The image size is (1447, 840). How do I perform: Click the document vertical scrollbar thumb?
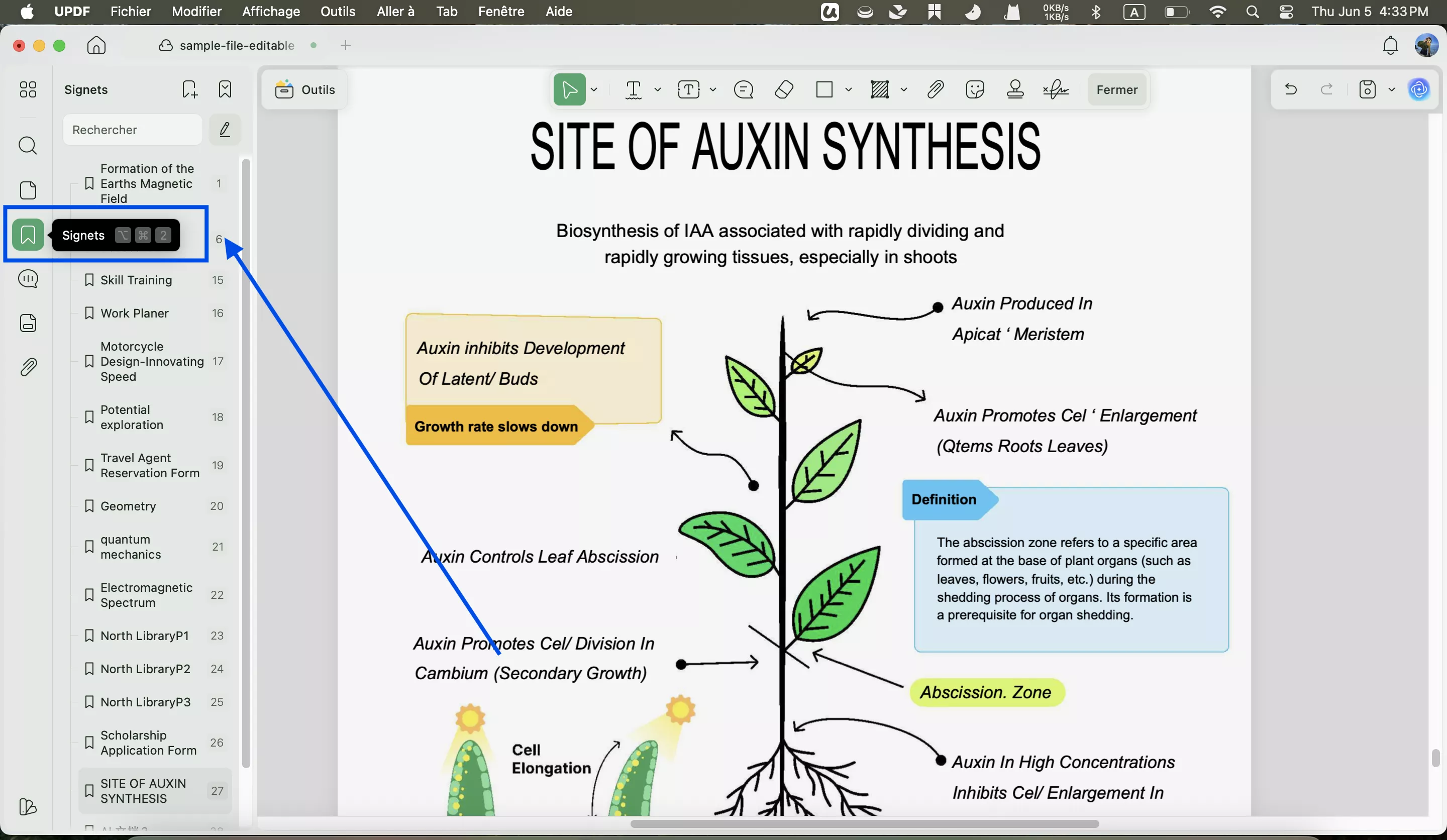(x=1435, y=758)
